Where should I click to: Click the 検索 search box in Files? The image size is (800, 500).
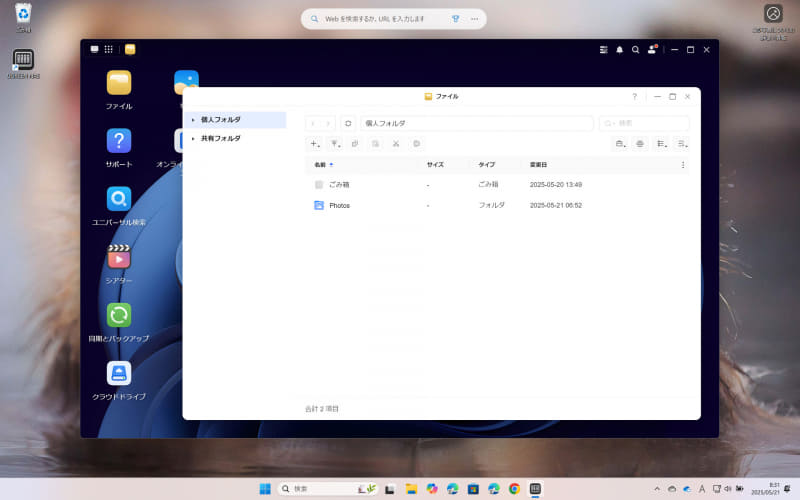(x=644, y=123)
